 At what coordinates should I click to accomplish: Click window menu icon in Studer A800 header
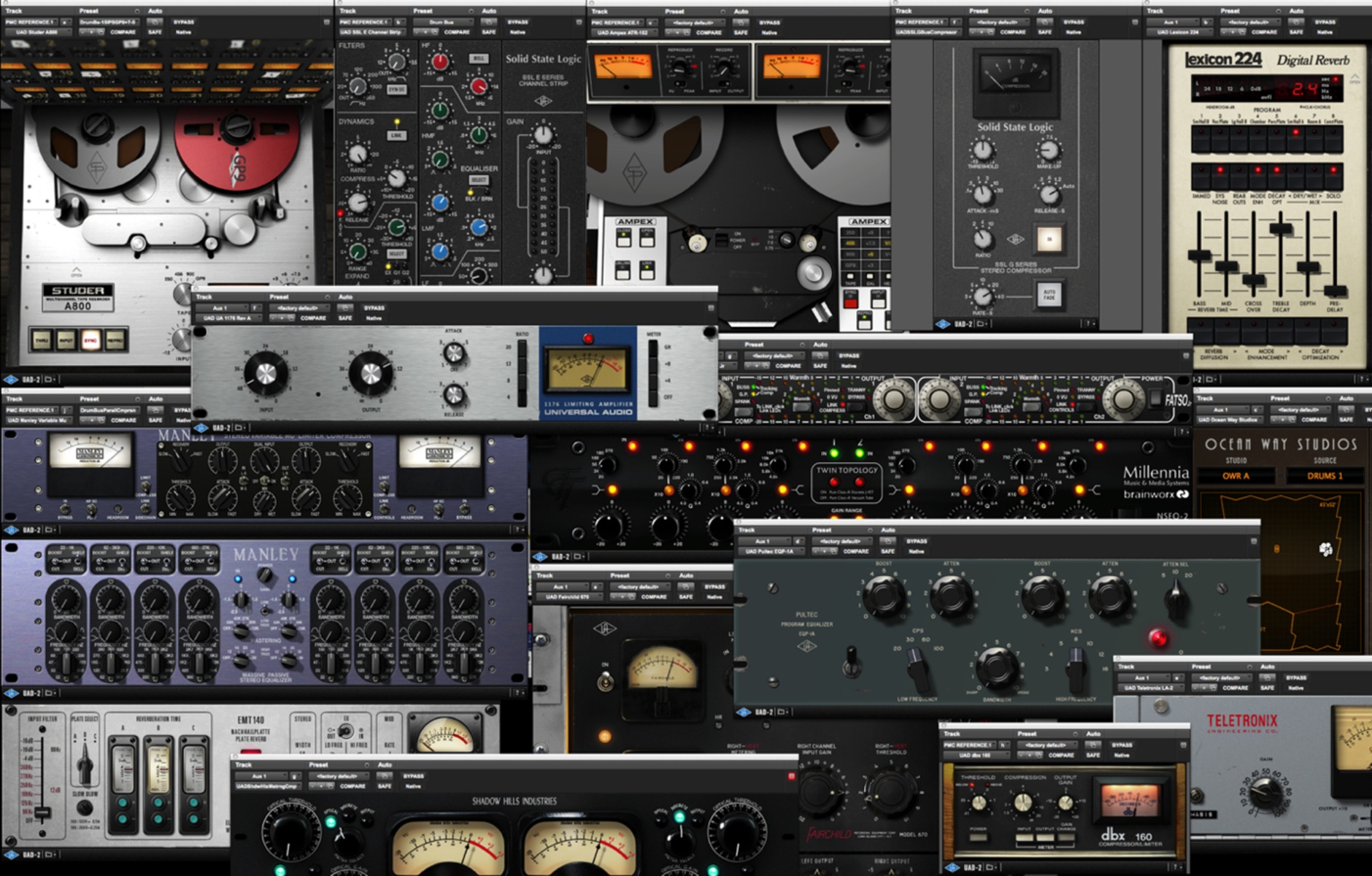point(326,22)
